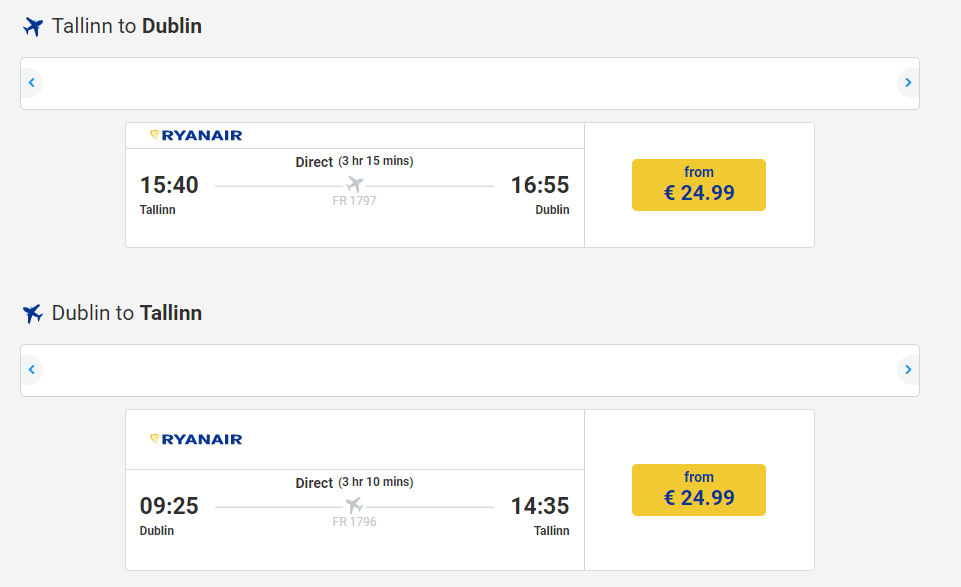Click the FR 1797 flight number
The height and width of the screenshot is (587, 961).
[354, 201]
